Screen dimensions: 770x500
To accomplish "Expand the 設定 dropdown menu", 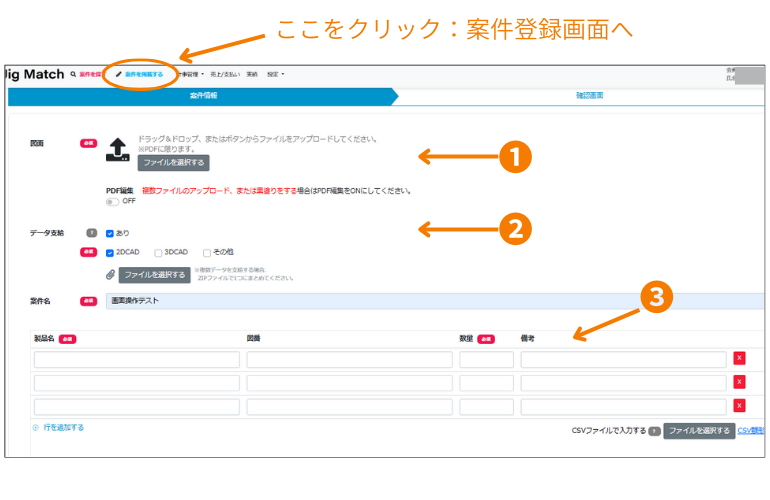I will pos(275,75).
